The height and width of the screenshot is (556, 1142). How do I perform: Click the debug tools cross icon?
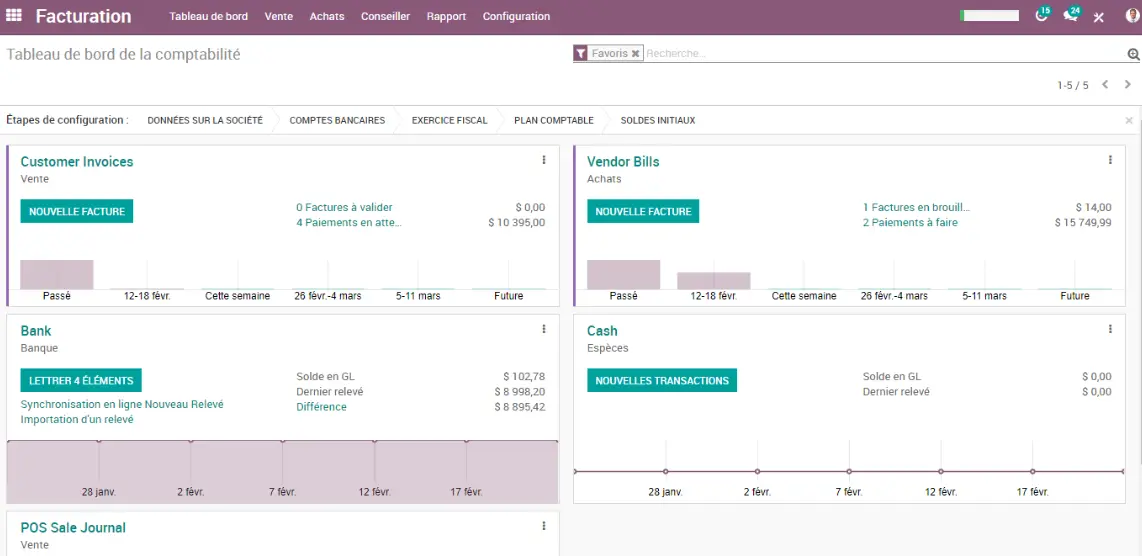(1098, 17)
